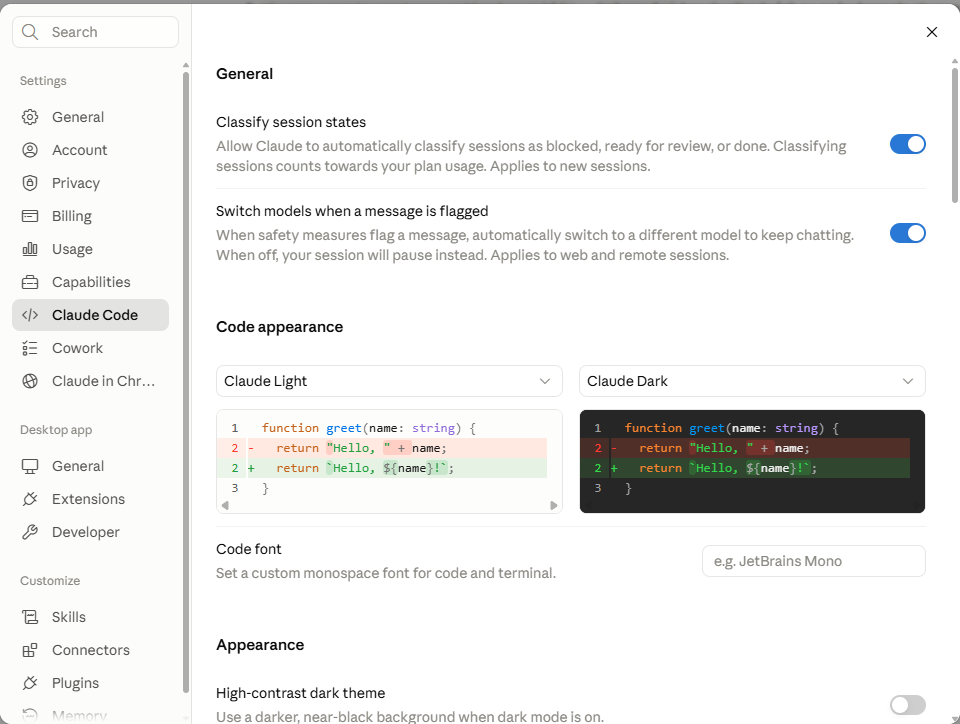Click the Claude Code brackets icon

coord(30,315)
